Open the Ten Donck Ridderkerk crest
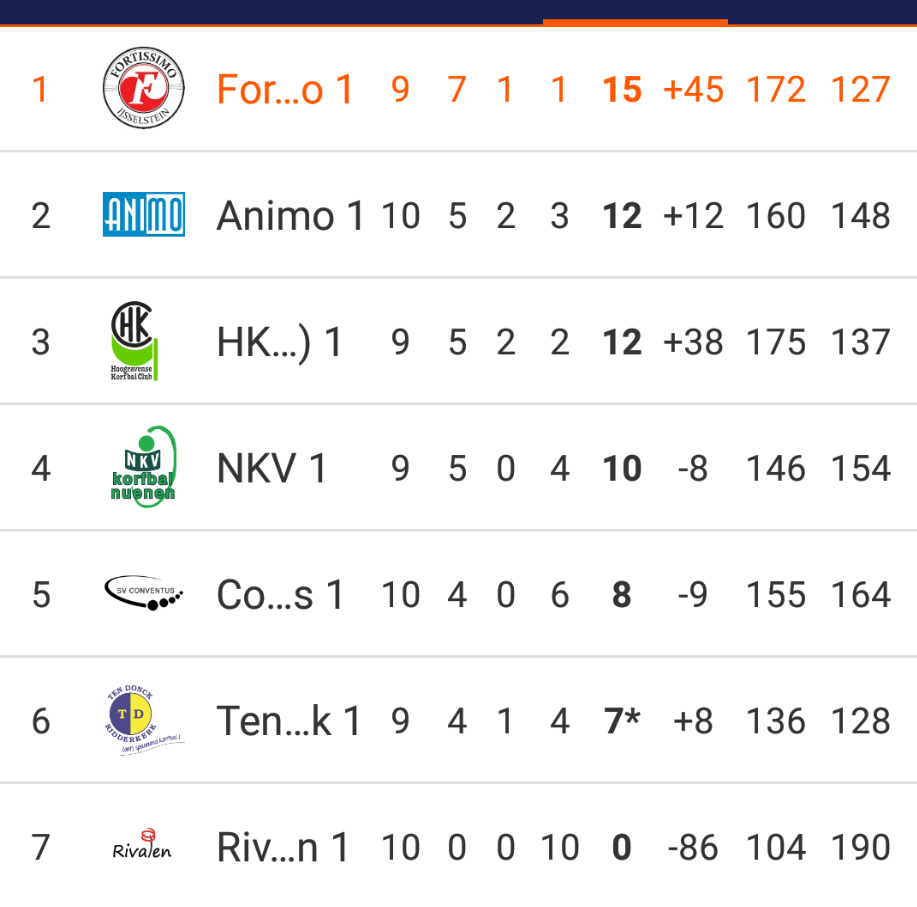Image resolution: width=917 pixels, height=907 pixels. (144, 719)
